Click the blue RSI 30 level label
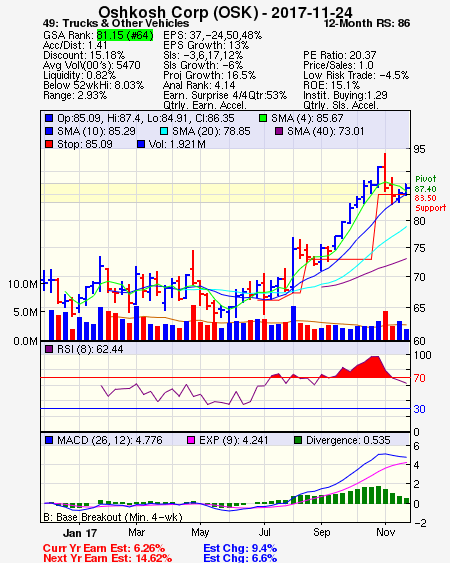The image size is (450, 563). tap(419, 409)
